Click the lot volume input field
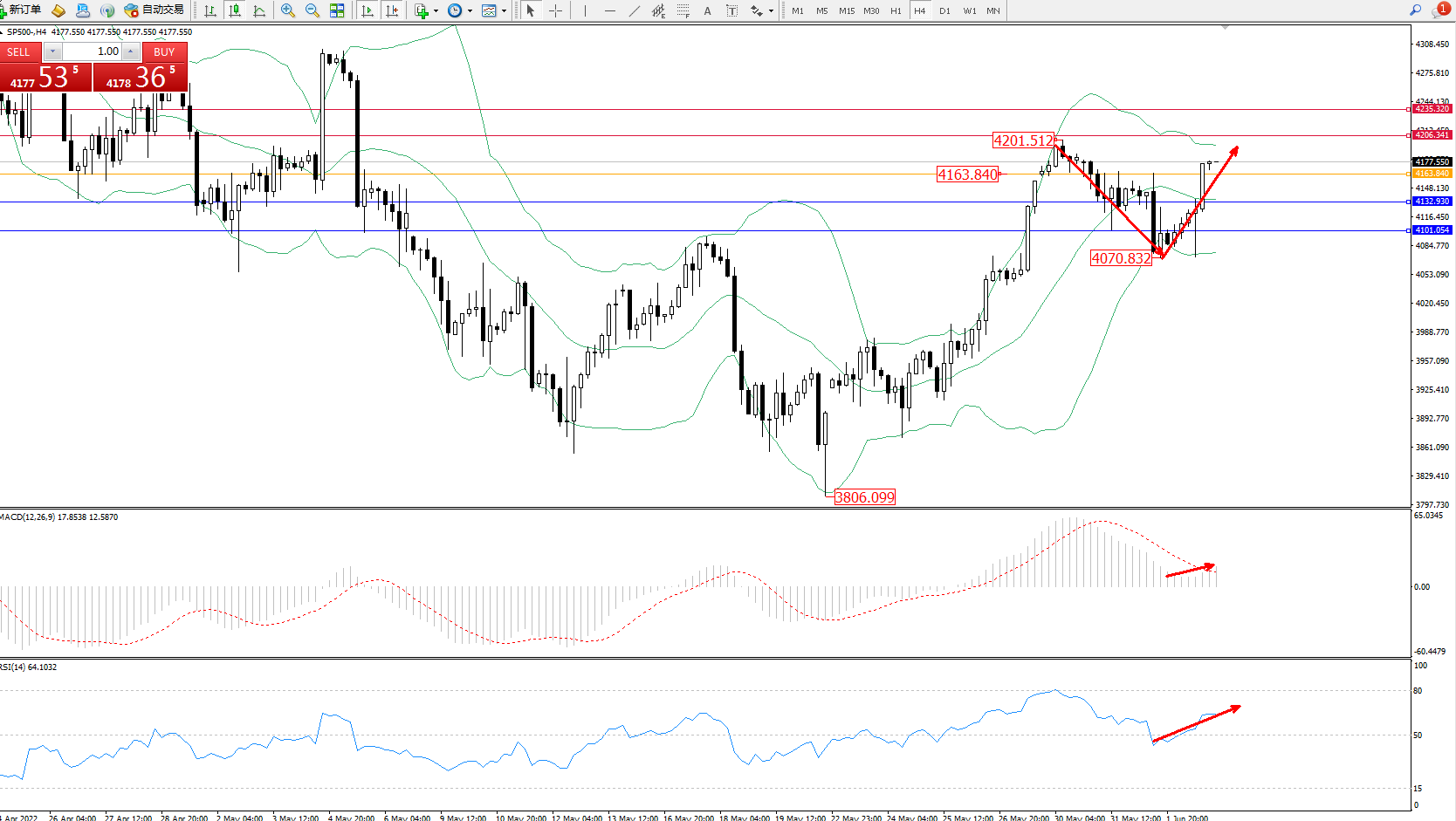The height and width of the screenshot is (821, 1456). [92, 51]
